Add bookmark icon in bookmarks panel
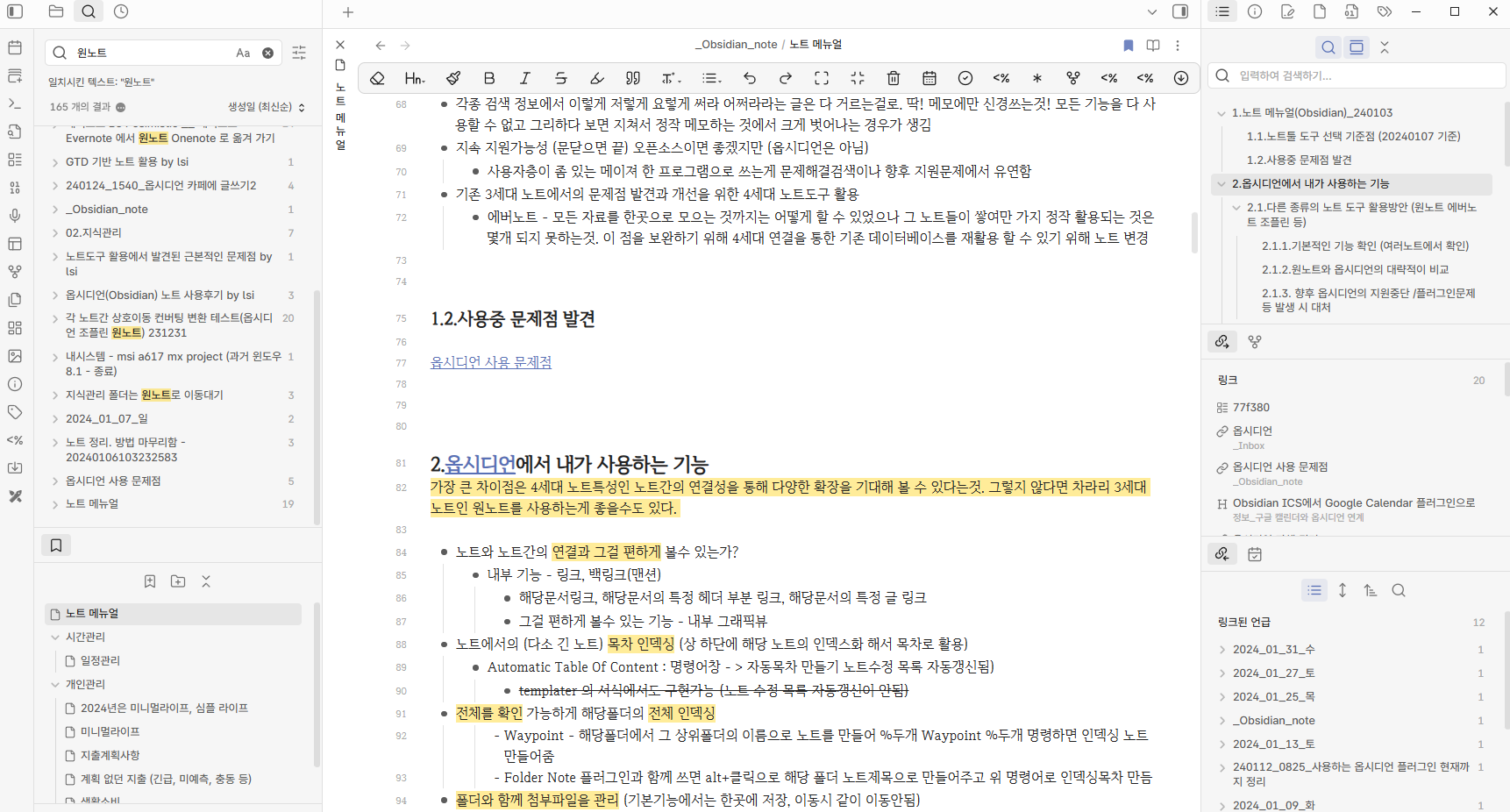This screenshot has height=812, width=1510. pyautogui.click(x=150, y=581)
